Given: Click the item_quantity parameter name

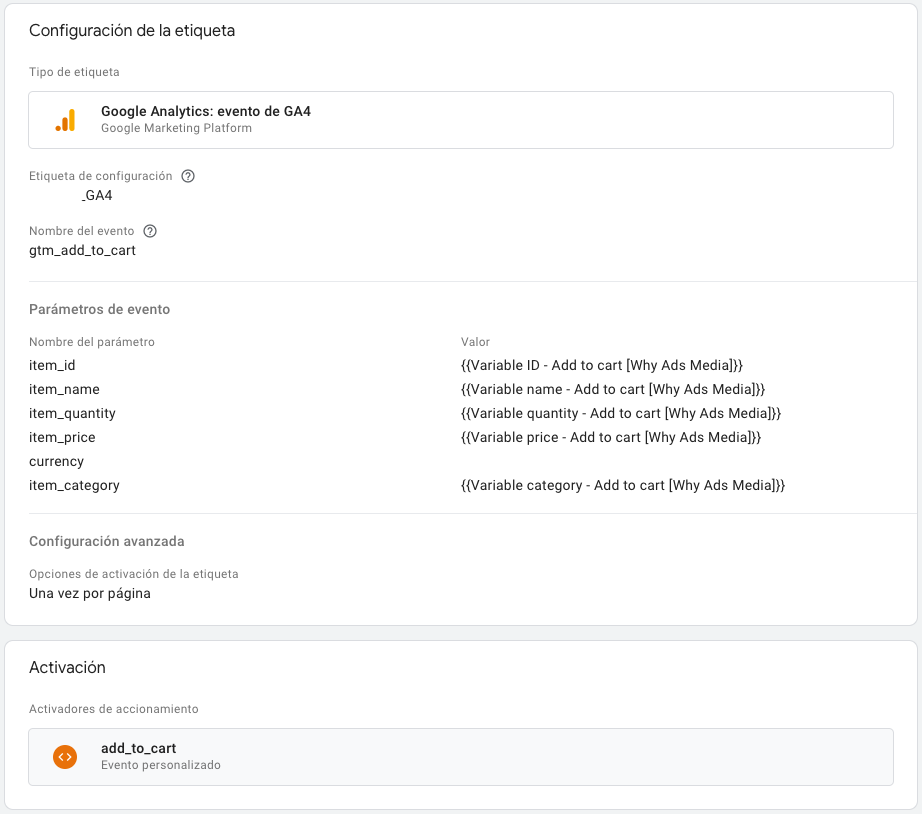Looking at the screenshot, I should click(x=72, y=413).
